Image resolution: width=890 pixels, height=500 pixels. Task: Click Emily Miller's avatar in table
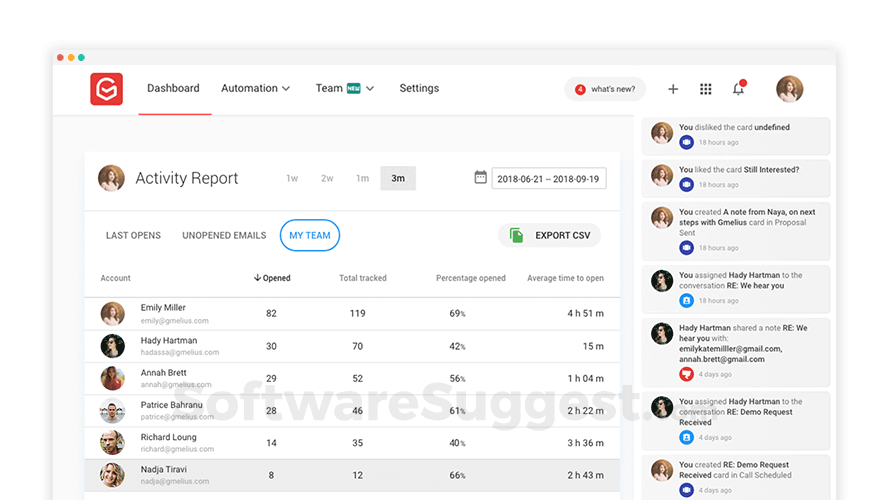112,313
